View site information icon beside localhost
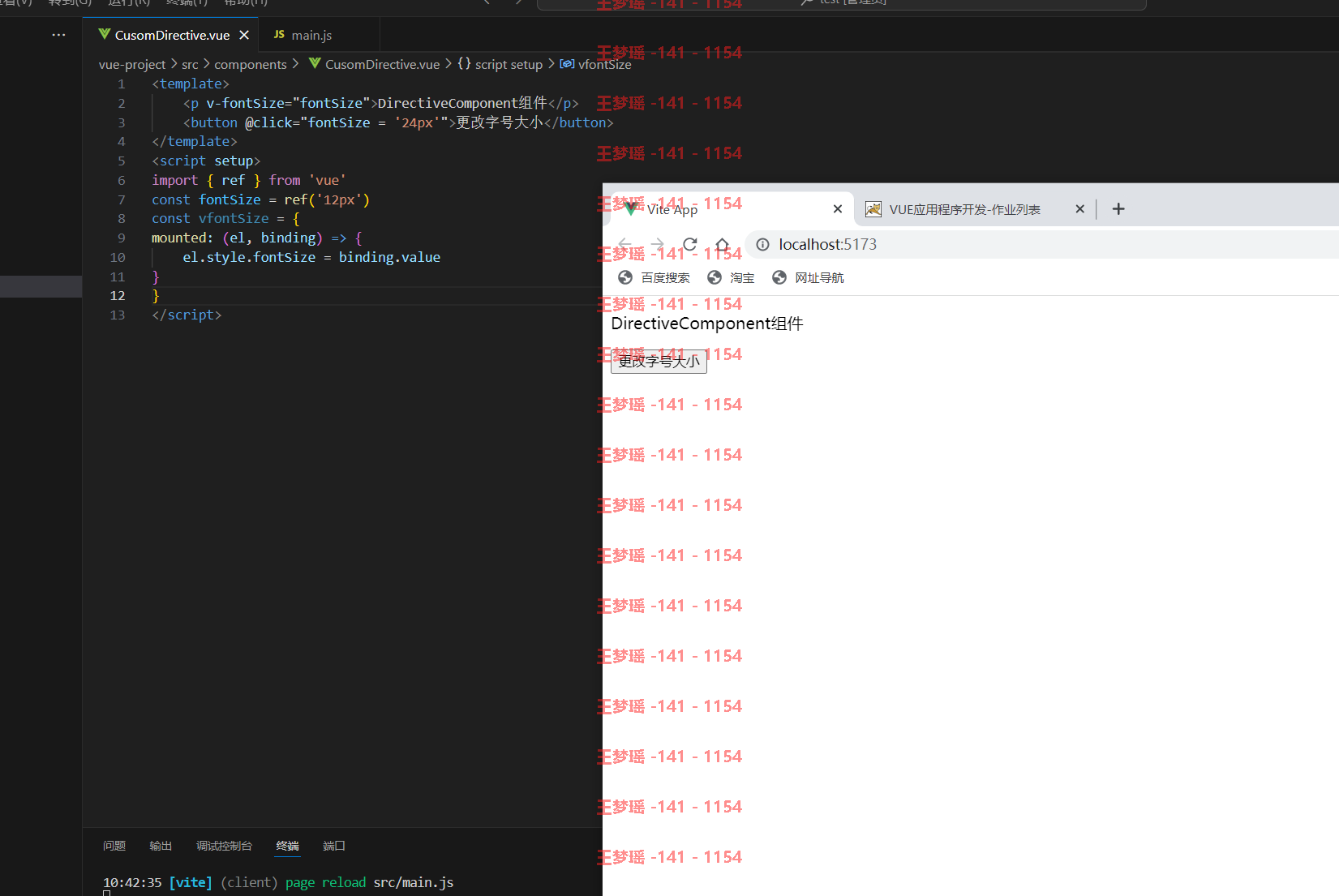This screenshot has width=1339, height=896. pos(763,244)
